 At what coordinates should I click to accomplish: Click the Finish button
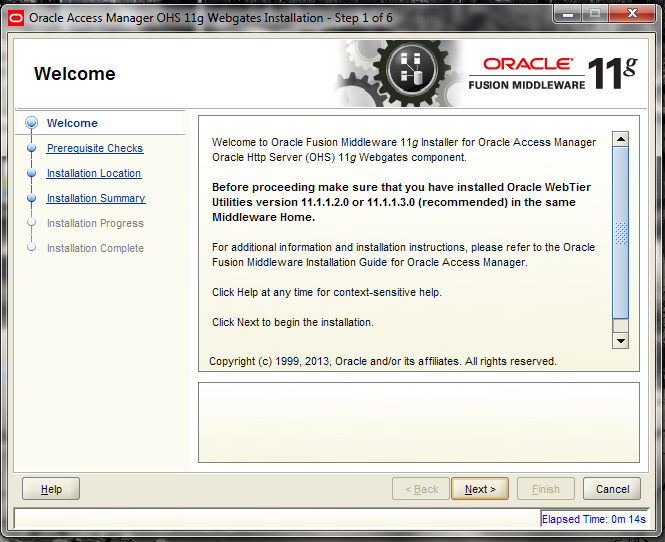click(x=546, y=489)
